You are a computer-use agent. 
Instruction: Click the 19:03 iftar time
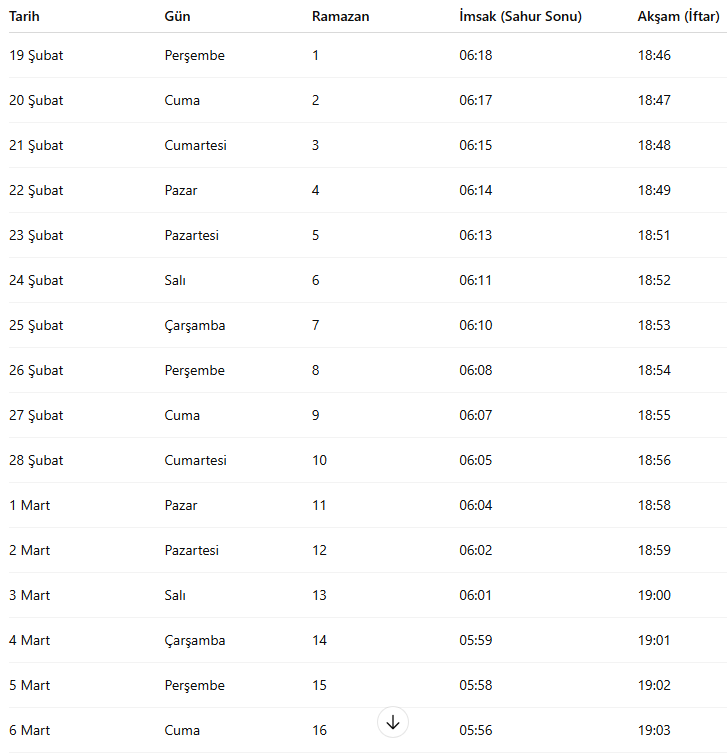click(654, 730)
